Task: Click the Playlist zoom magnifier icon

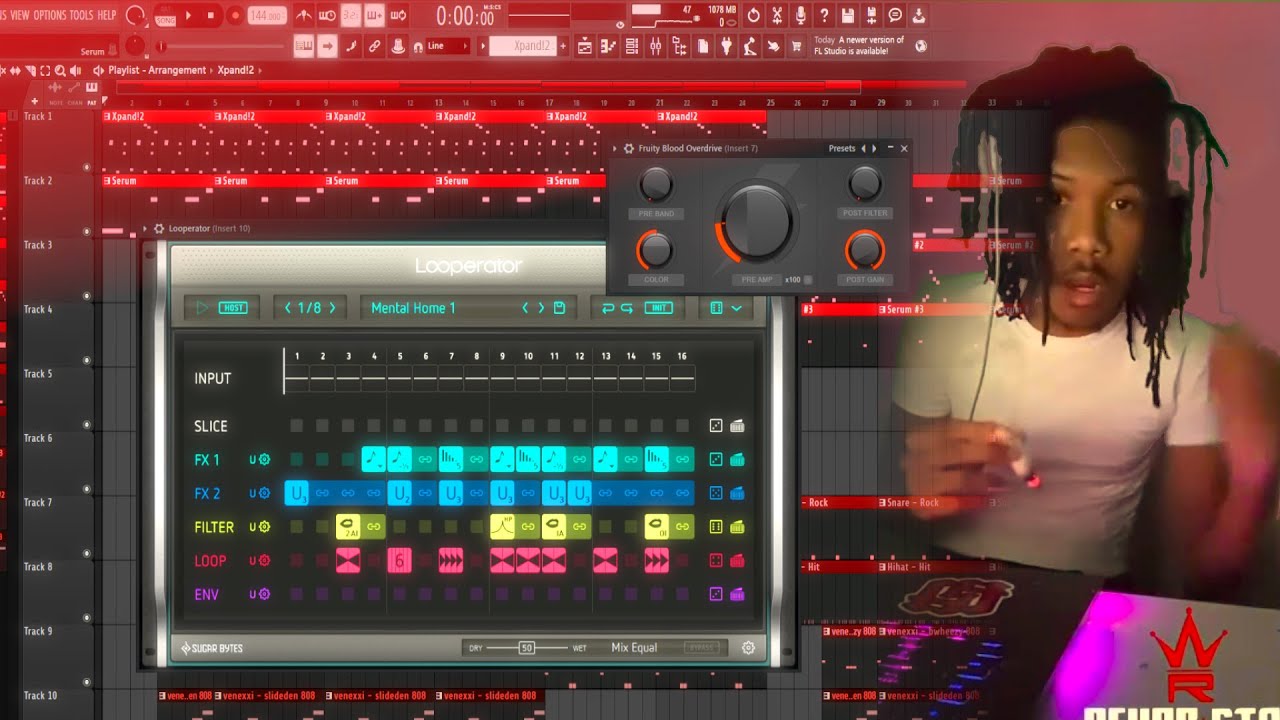Action: [x=61, y=70]
